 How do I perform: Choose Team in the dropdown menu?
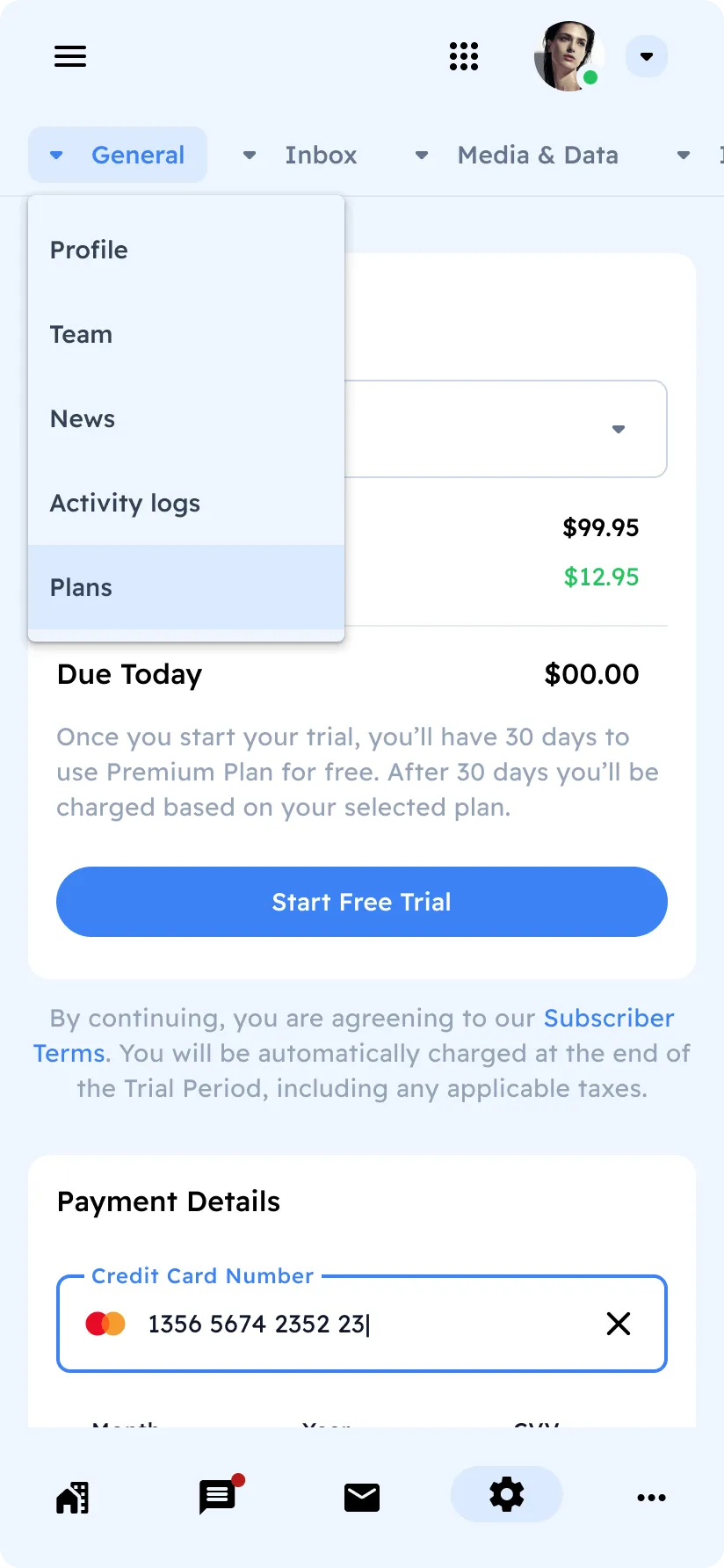(81, 334)
